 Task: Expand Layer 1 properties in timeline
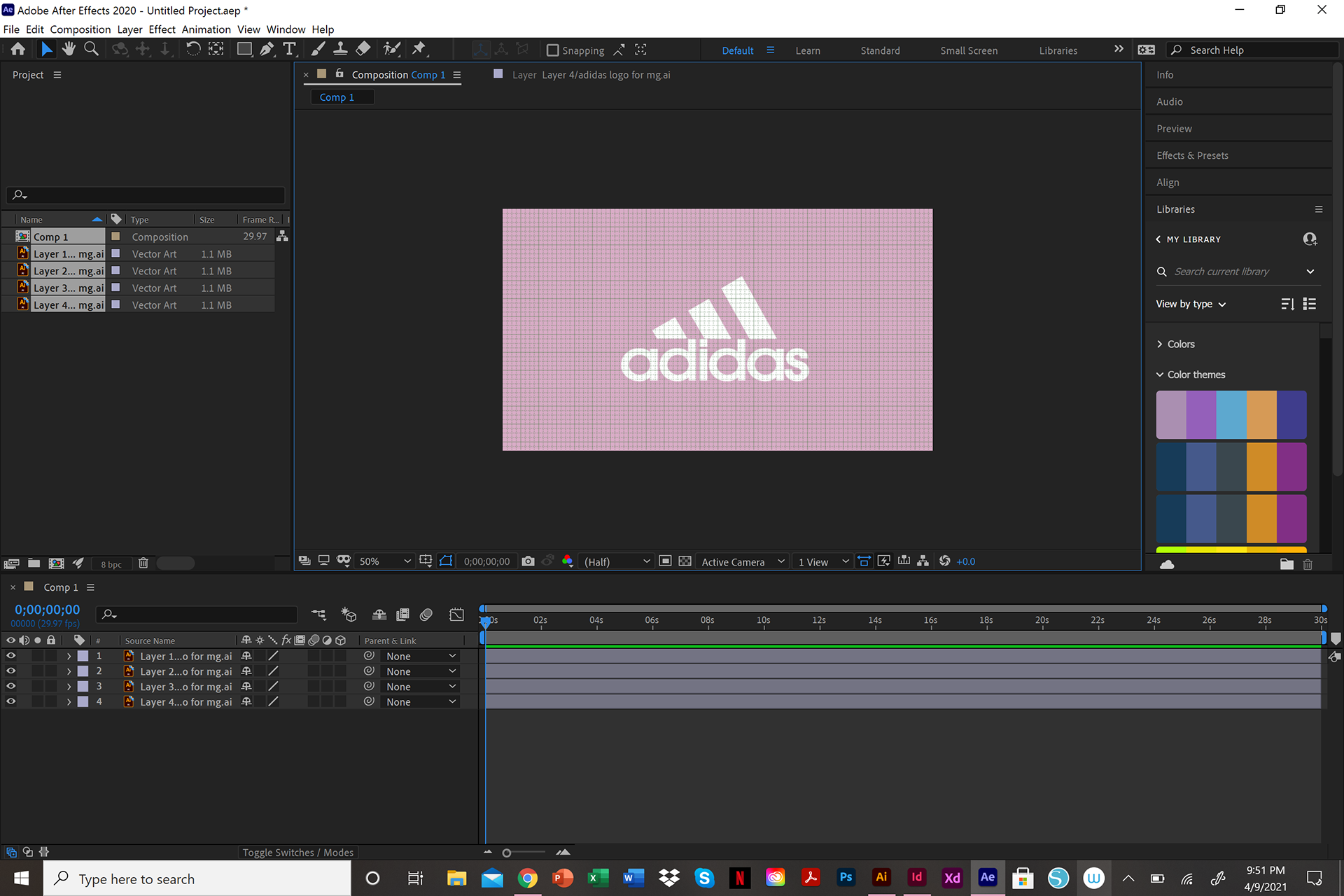69,657
